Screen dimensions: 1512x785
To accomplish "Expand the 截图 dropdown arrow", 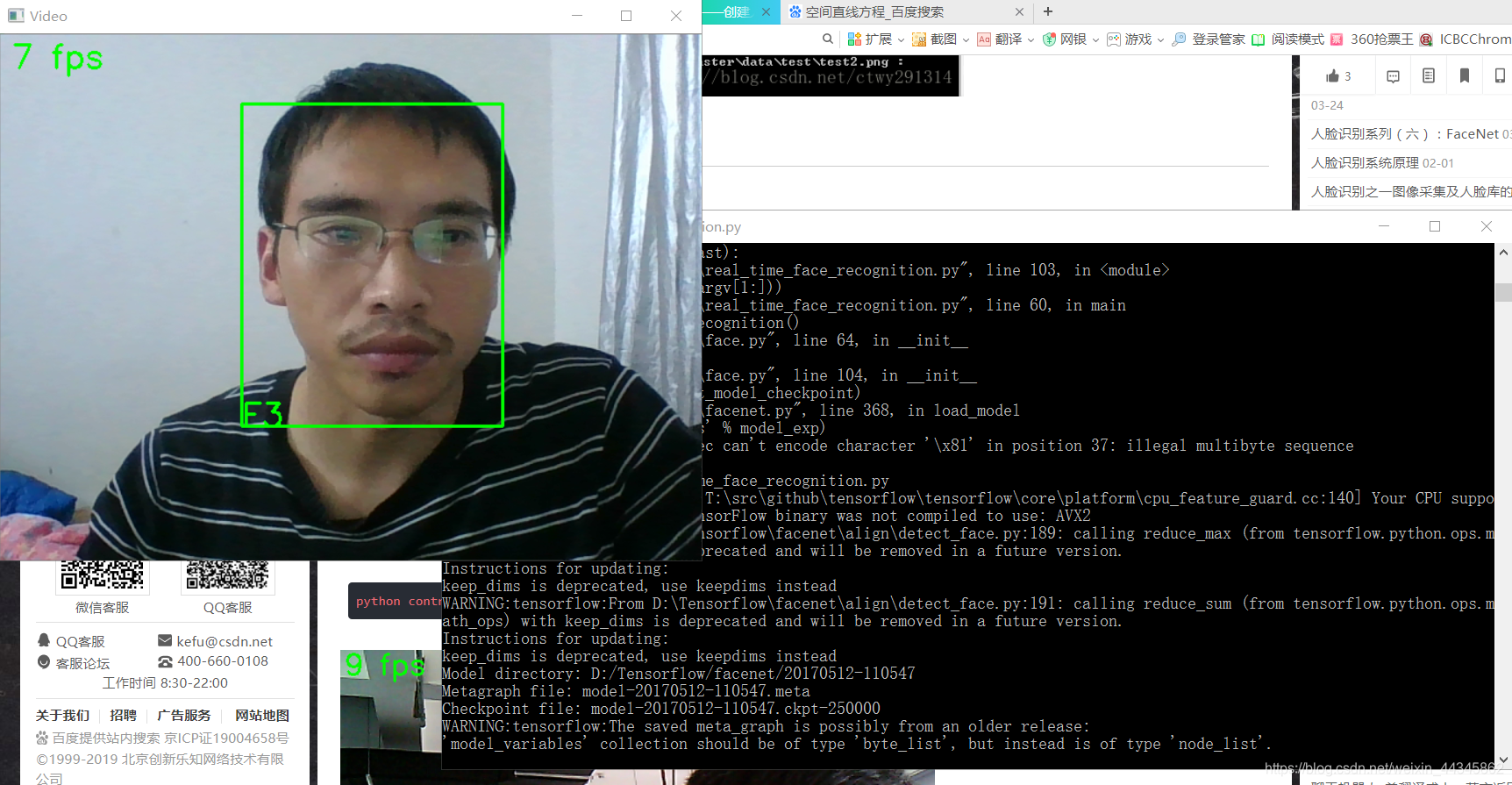I will 966,39.
